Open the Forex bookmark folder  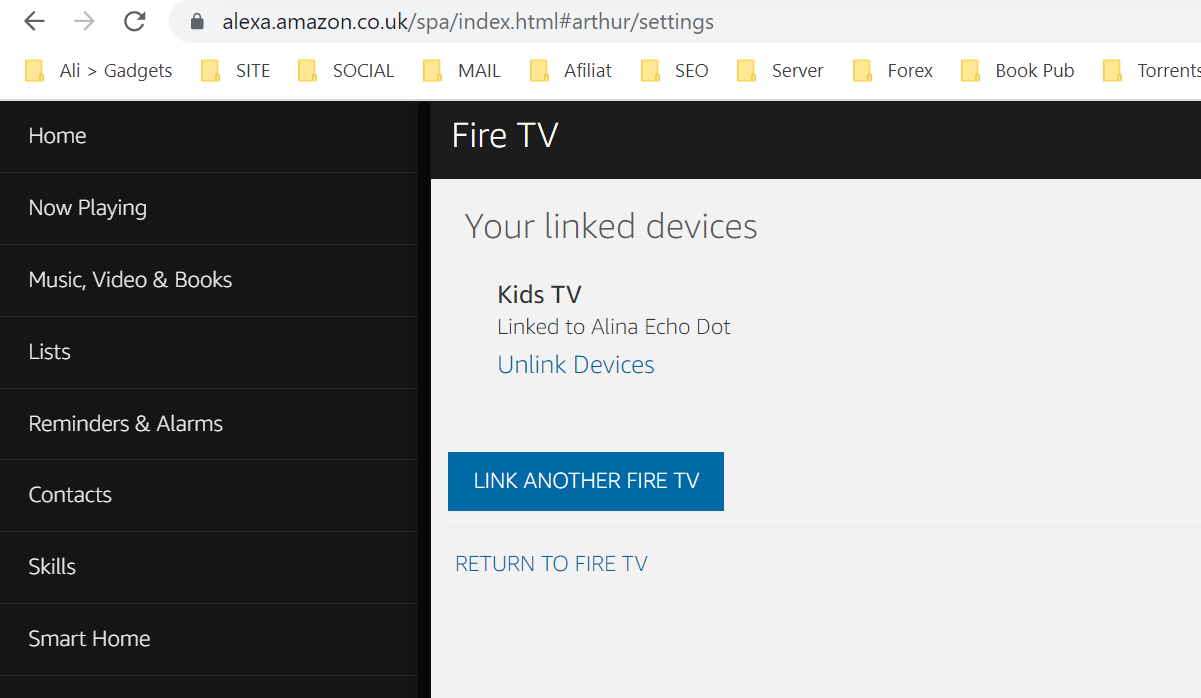point(893,70)
